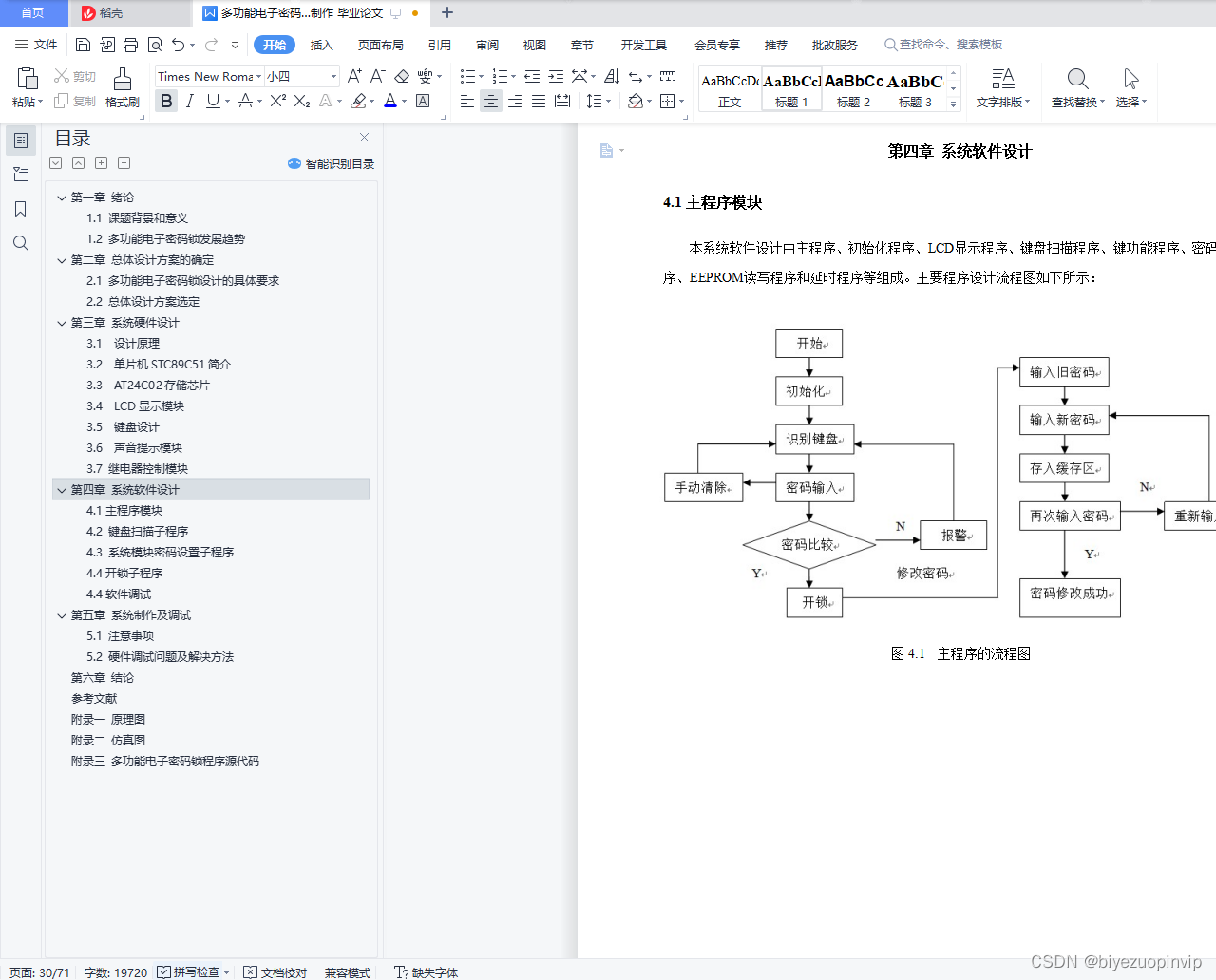This screenshot has width=1216, height=980.
Task: Decrease font size with A- icon
Action: (x=377, y=76)
